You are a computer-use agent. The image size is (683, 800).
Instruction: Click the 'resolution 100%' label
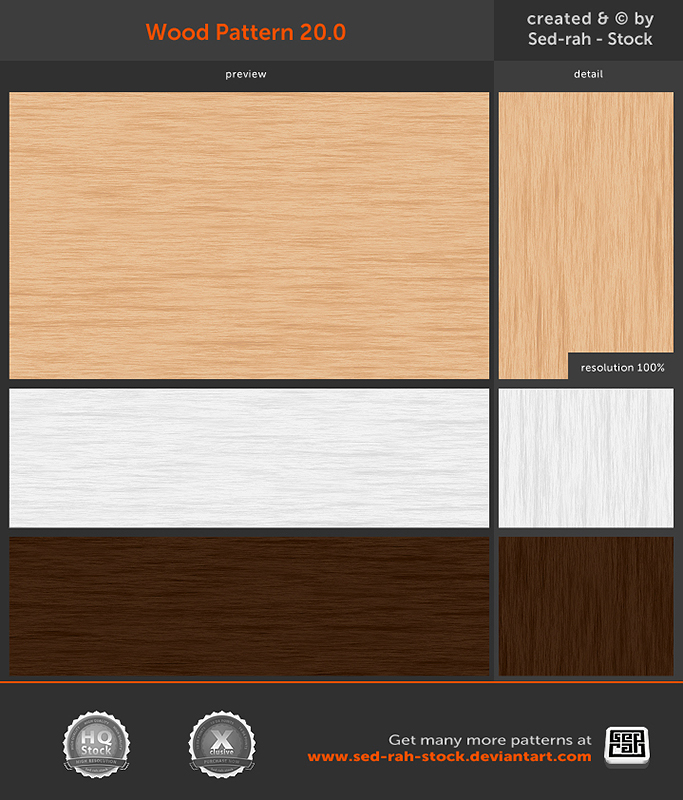point(622,367)
